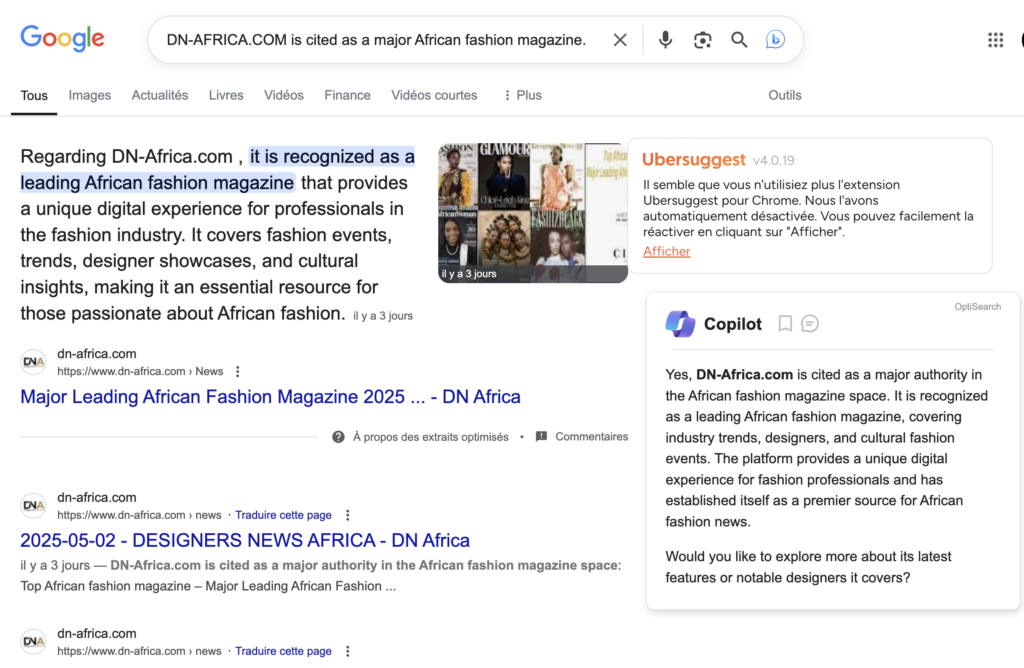Start voice search with microphone icon
1024x668 pixels.
(x=665, y=40)
